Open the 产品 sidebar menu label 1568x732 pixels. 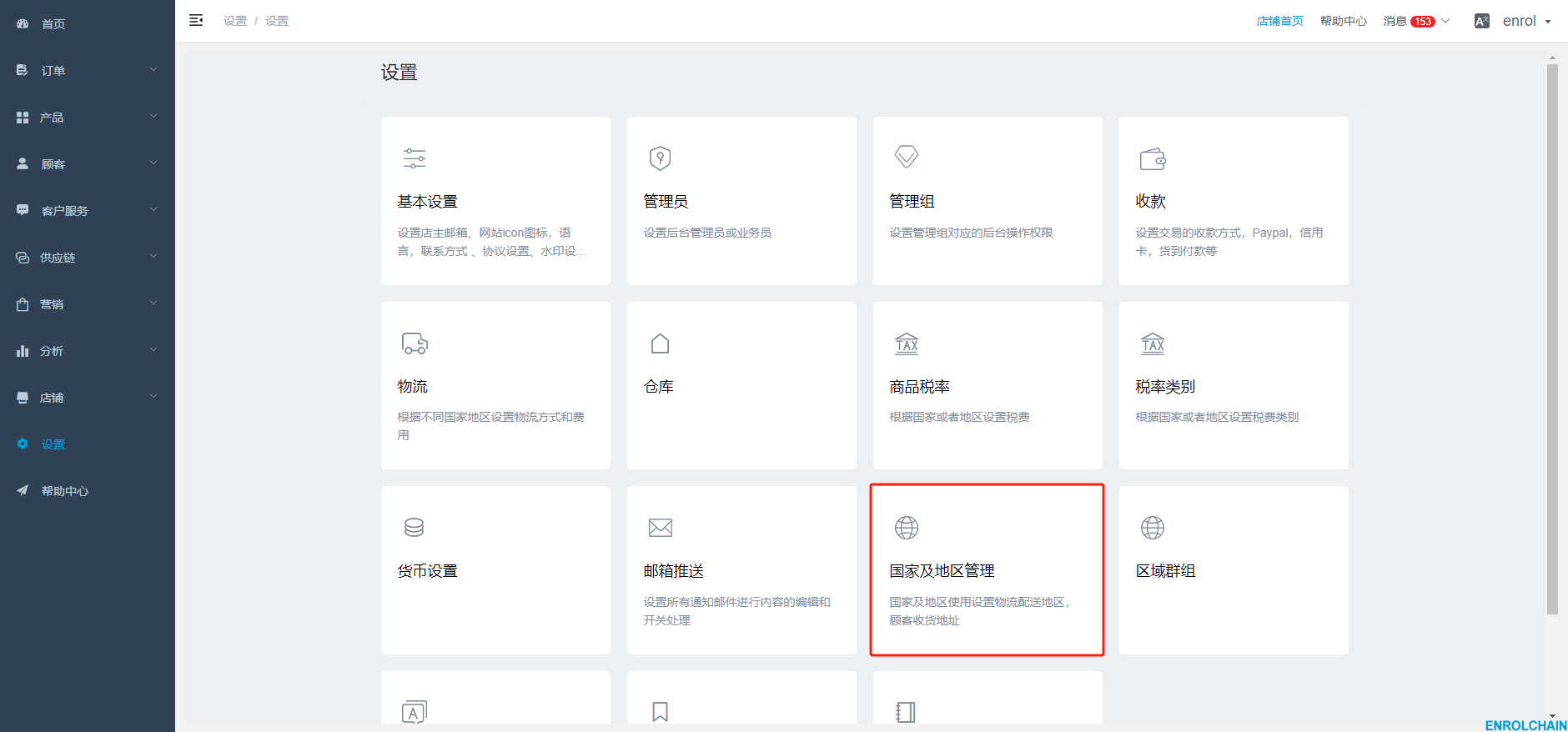click(52, 118)
